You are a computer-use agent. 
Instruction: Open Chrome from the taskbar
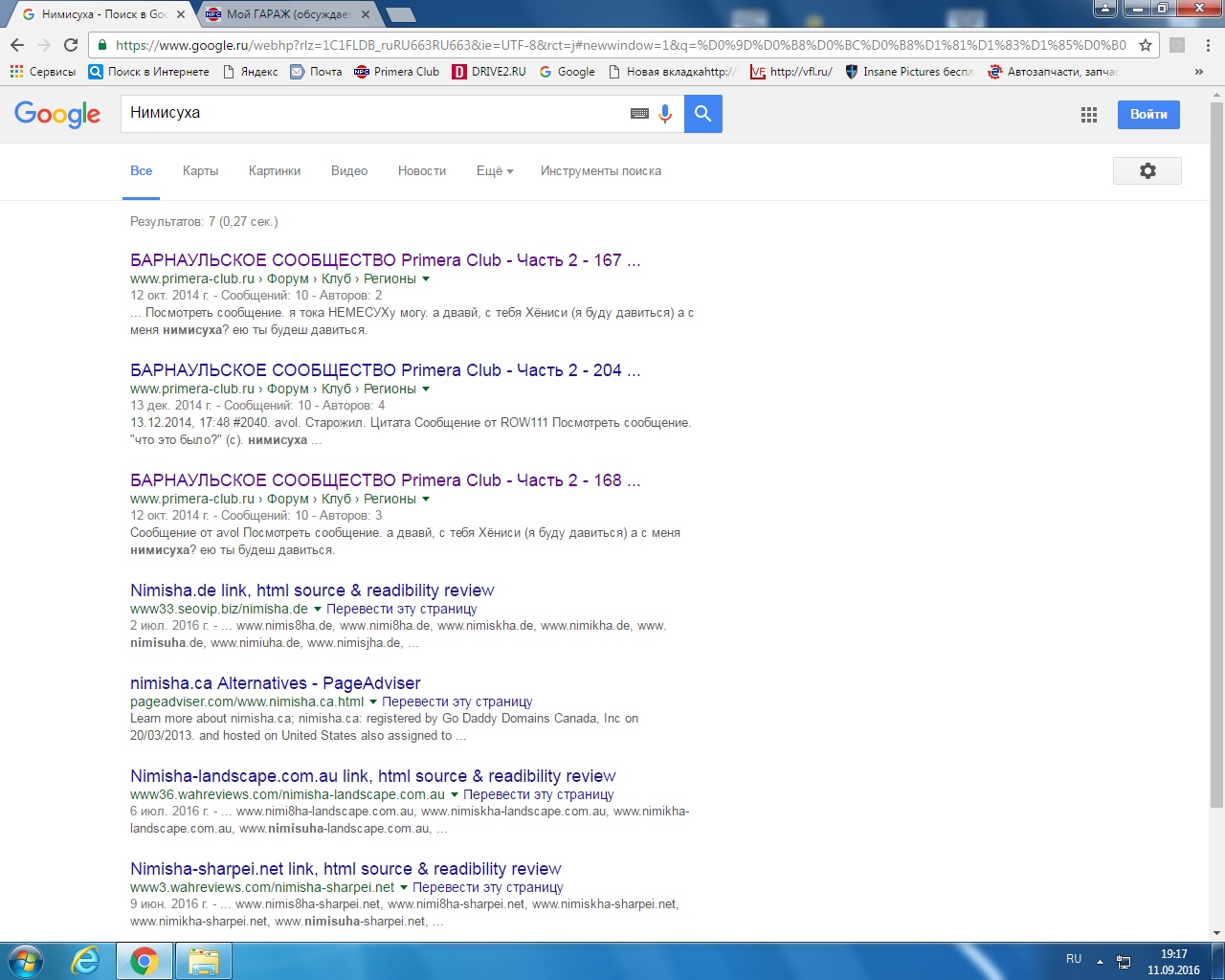click(145, 961)
